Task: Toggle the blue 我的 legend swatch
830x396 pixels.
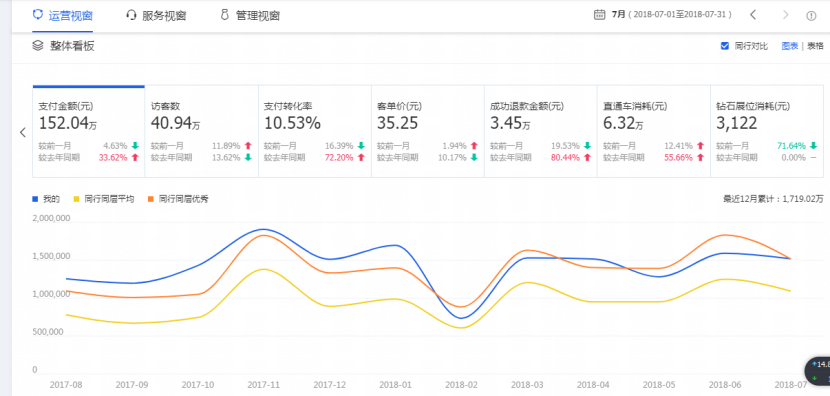Action: coord(35,200)
